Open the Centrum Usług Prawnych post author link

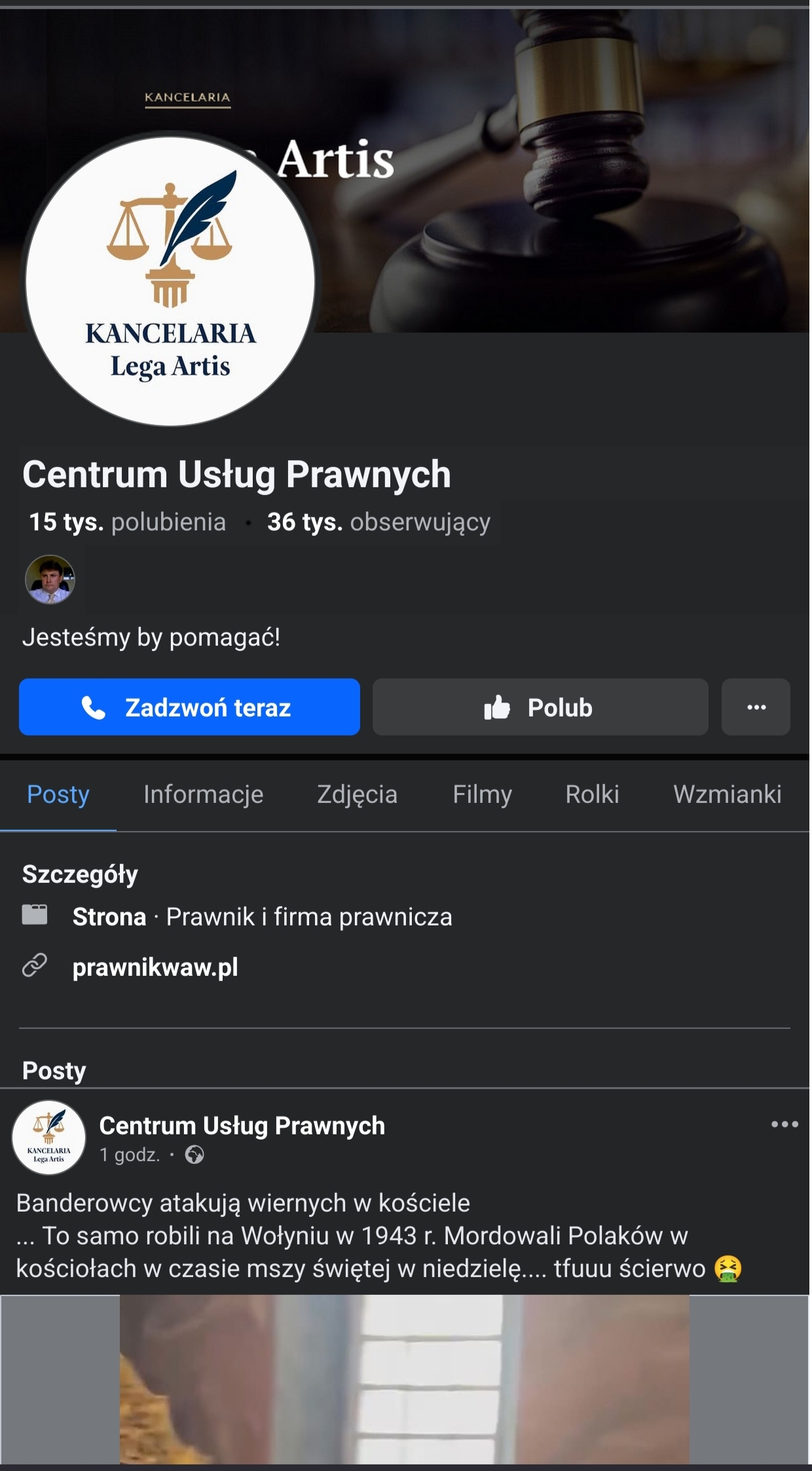click(x=242, y=1126)
